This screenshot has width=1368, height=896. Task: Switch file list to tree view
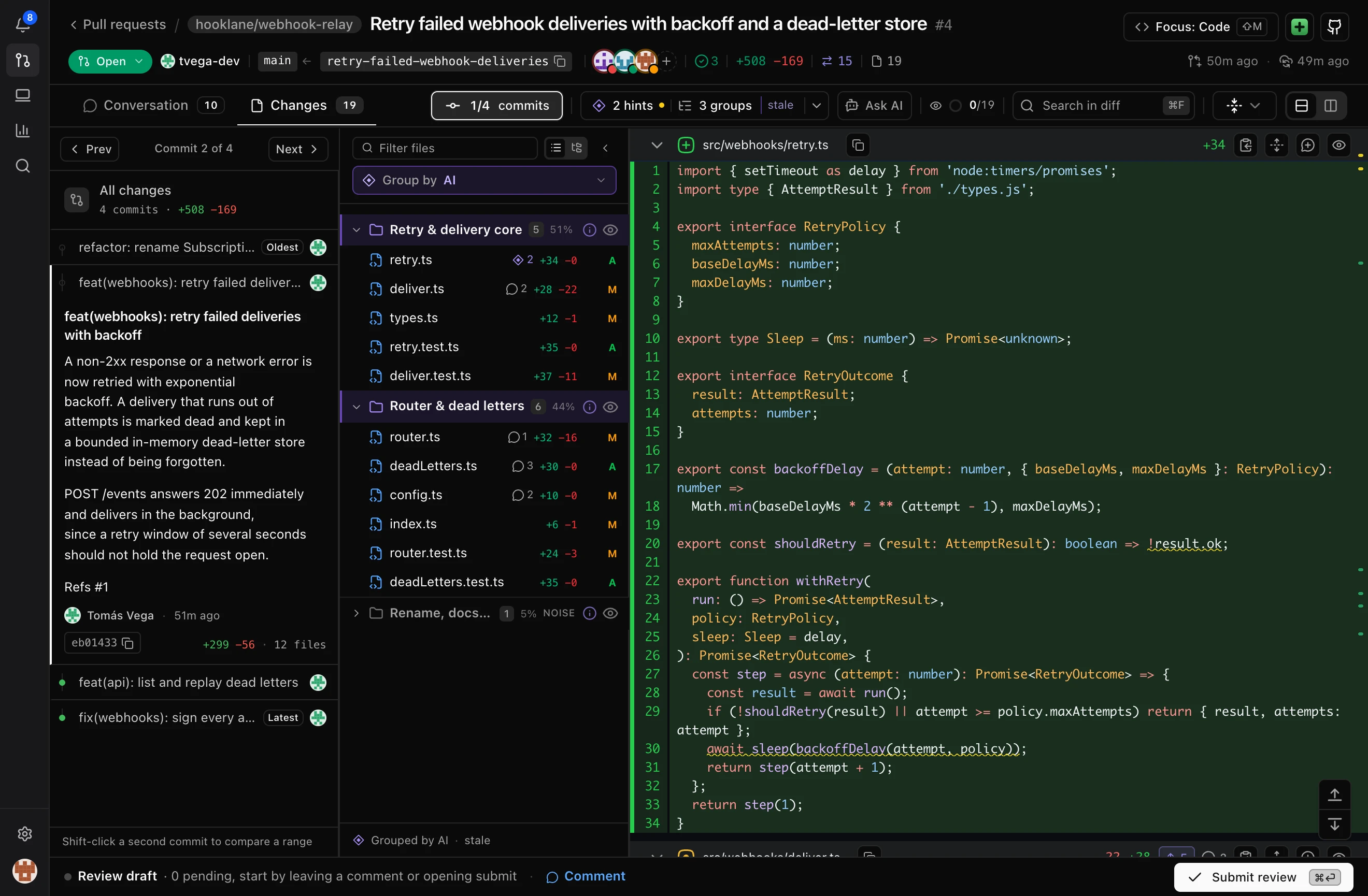click(577, 148)
